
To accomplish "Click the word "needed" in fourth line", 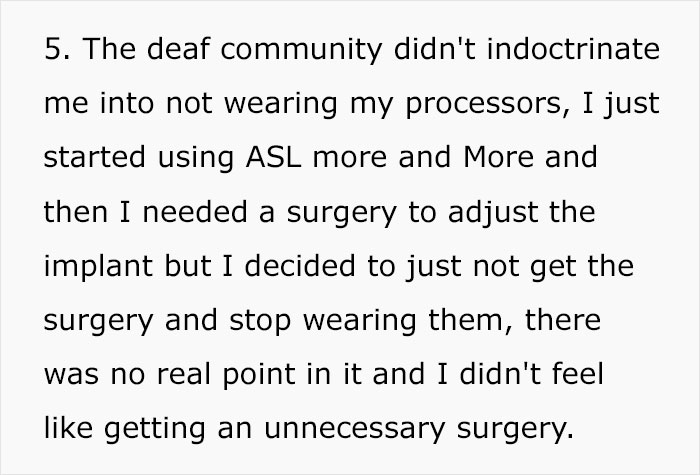I will coord(195,212).
